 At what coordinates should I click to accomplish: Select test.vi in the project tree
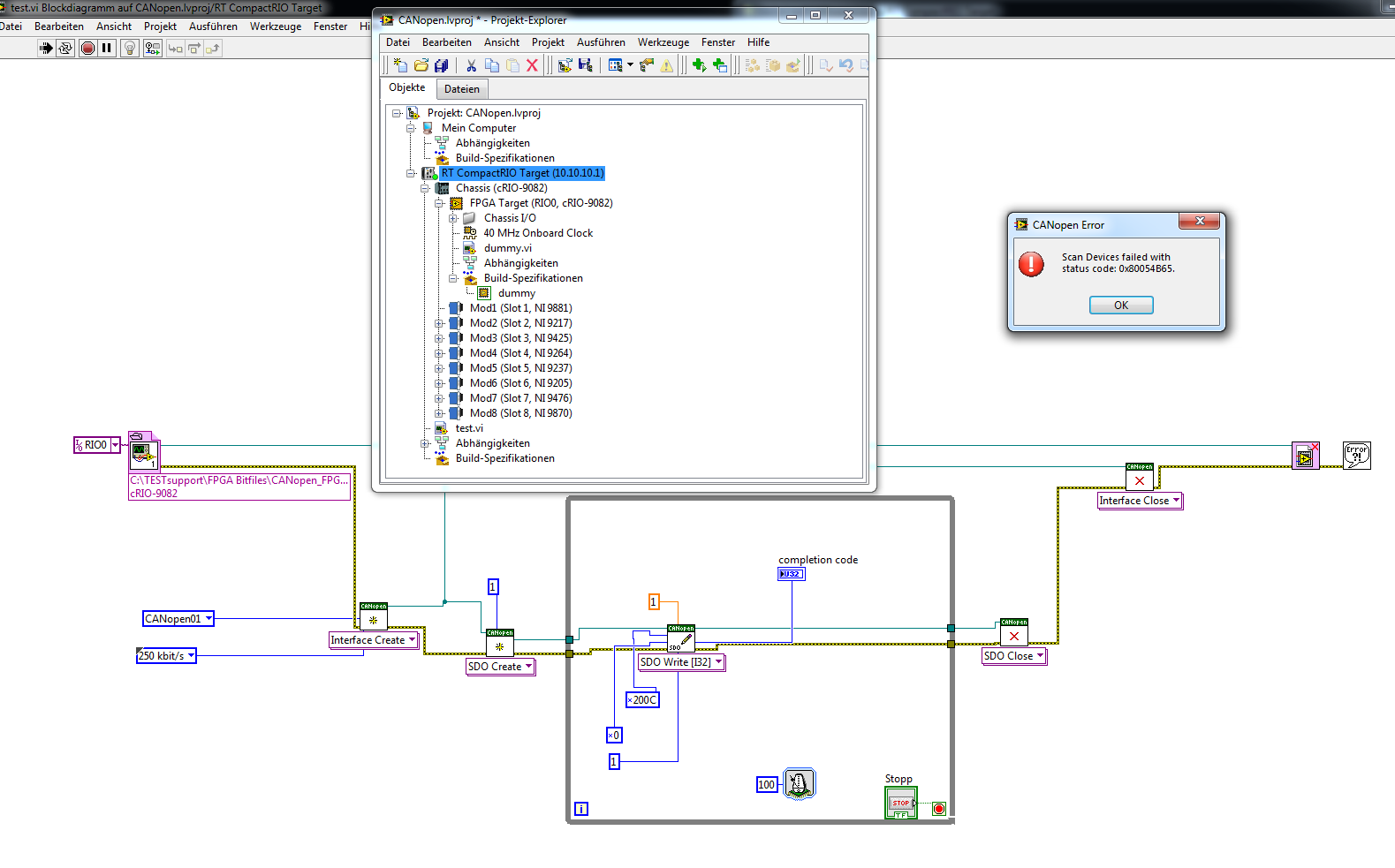click(x=469, y=428)
